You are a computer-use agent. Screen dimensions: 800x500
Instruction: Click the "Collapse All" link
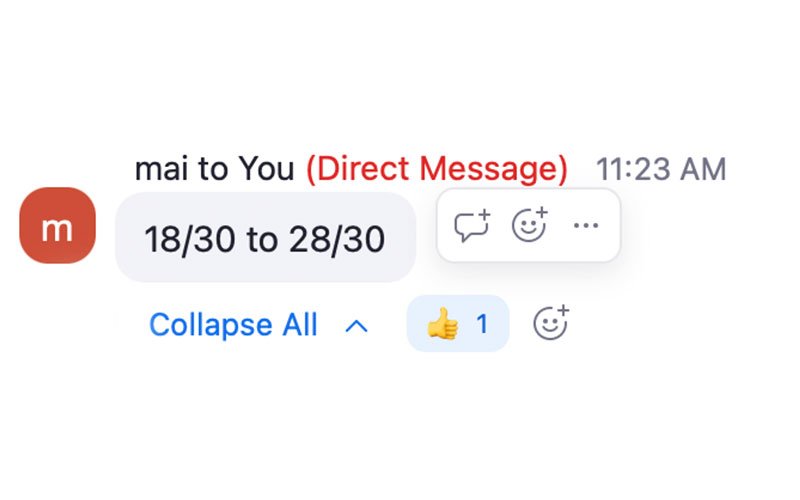(x=233, y=325)
